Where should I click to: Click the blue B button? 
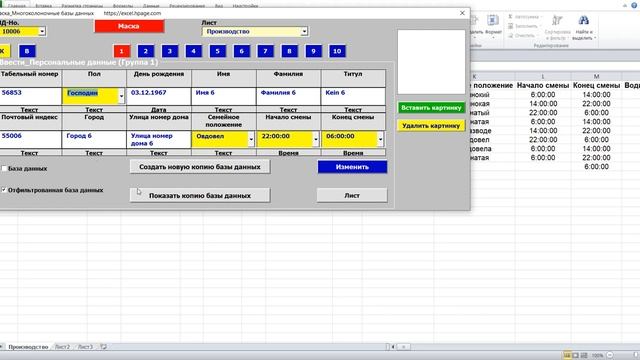27,51
